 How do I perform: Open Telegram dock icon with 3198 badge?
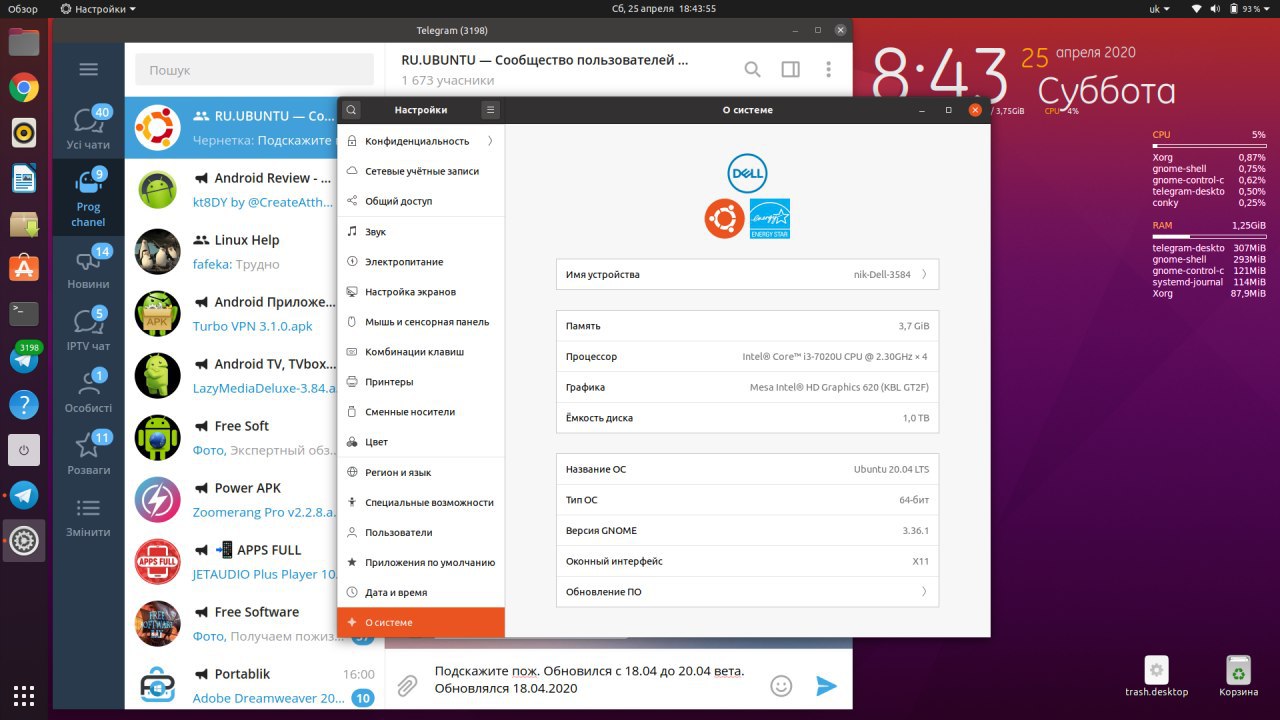24,358
